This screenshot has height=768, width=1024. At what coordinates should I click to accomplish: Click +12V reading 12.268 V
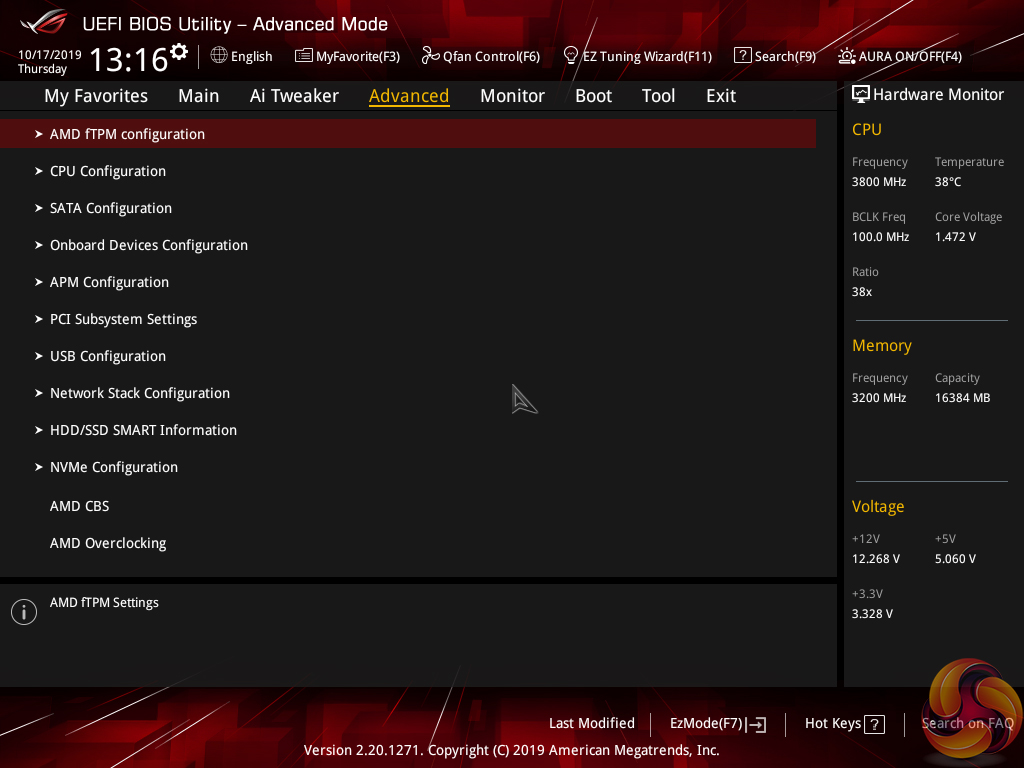click(x=875, y=559)
